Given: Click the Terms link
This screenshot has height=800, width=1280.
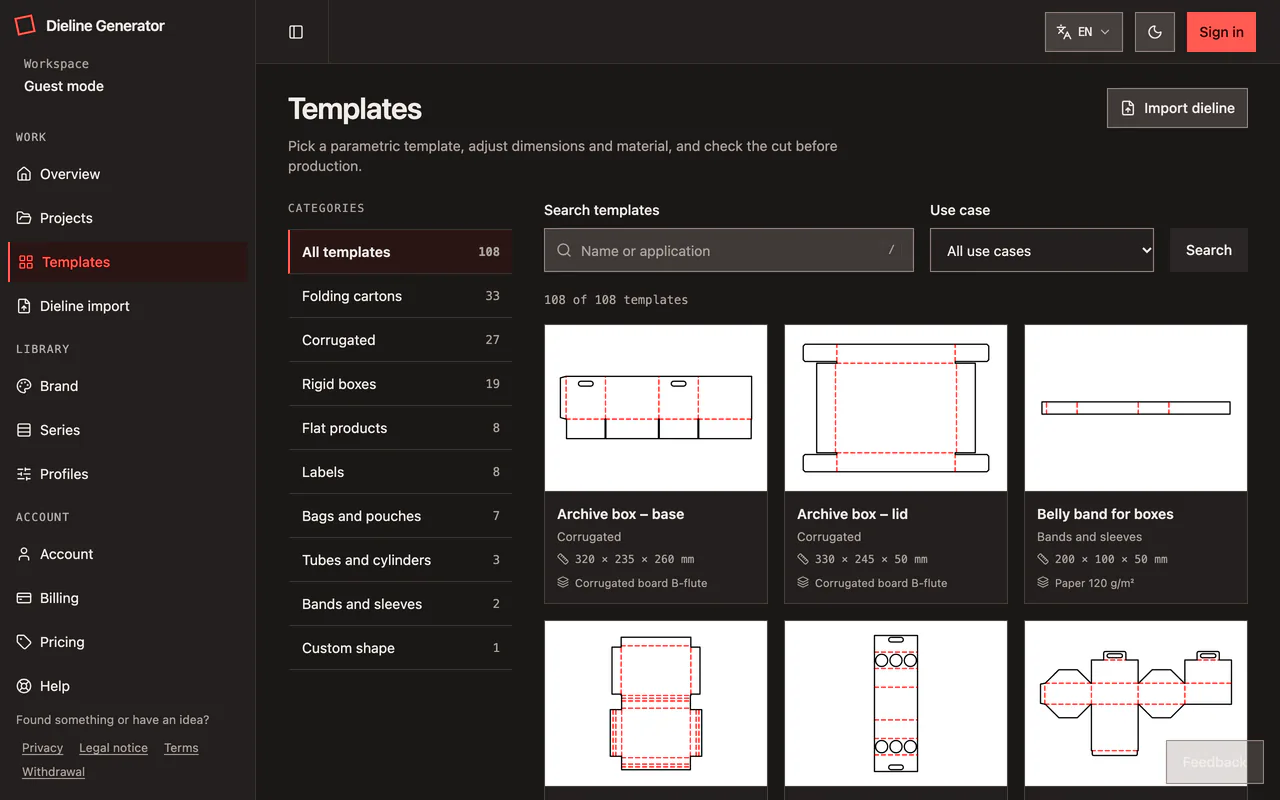Looking at the screenshot, I should pyautogui.click(x=181, y=748).
